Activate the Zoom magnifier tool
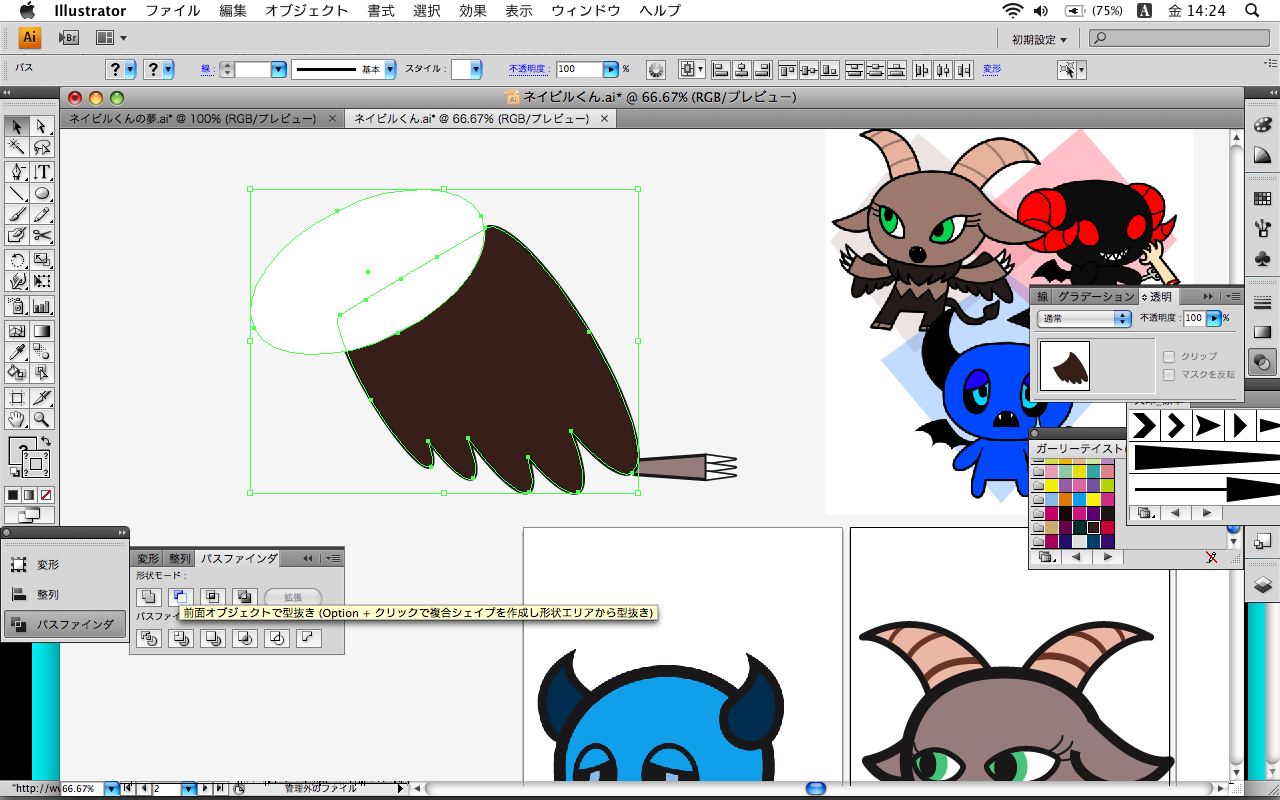Viewport: 1280px width, 800px height. [42, 419]
